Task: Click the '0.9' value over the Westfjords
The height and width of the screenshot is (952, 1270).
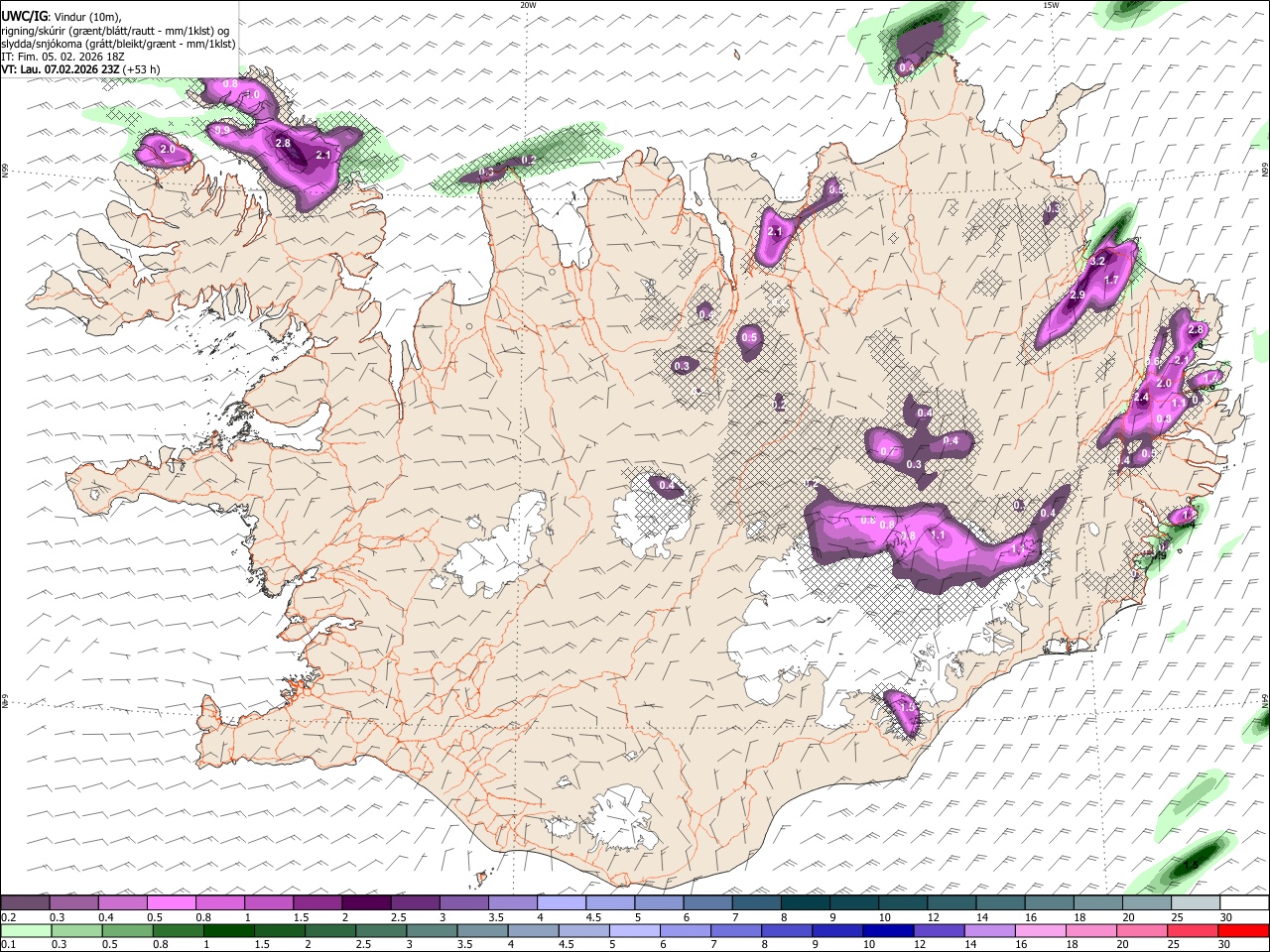Action: pyautogui.click(x=222, y=130)
